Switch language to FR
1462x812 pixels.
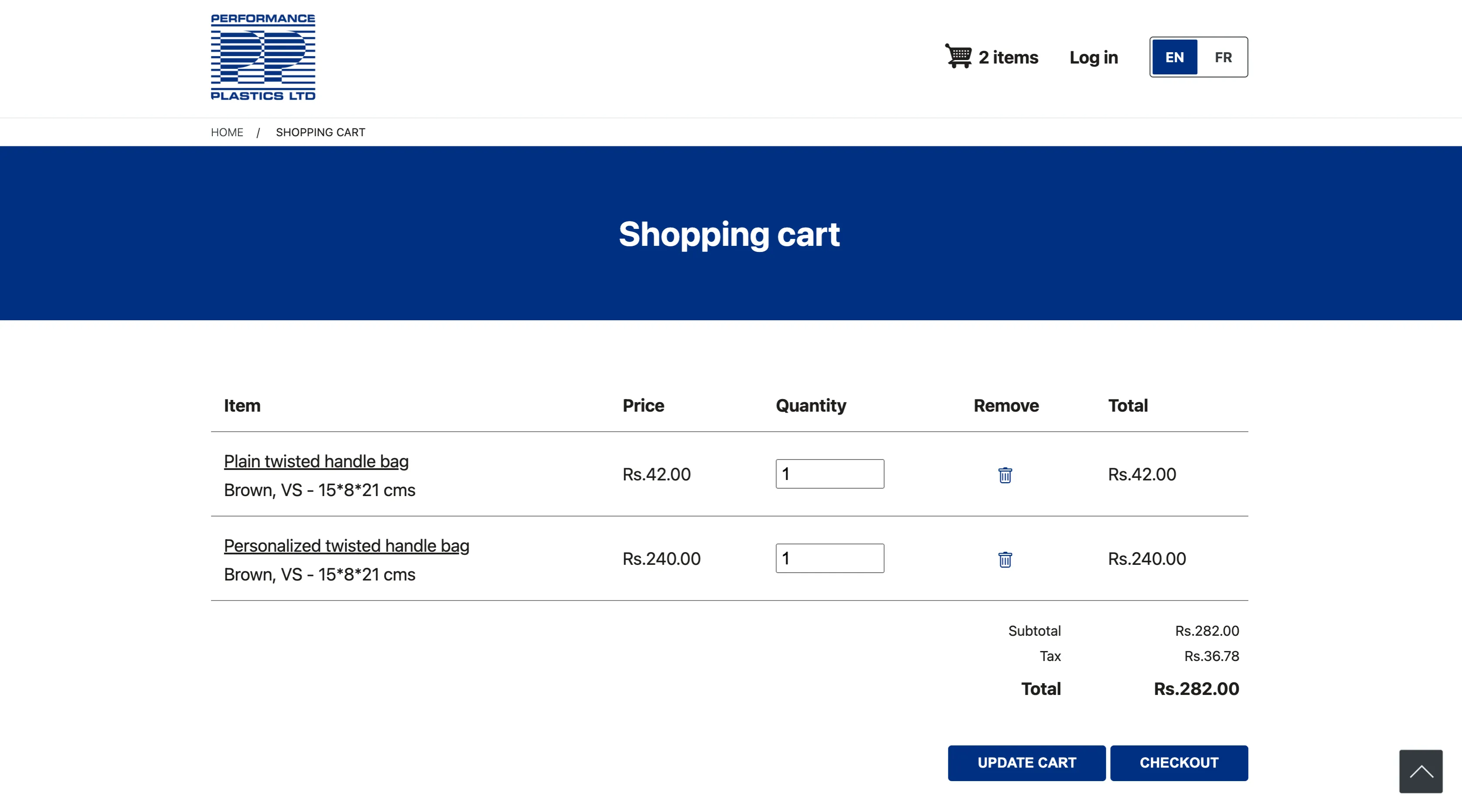tap(1223, 57)
